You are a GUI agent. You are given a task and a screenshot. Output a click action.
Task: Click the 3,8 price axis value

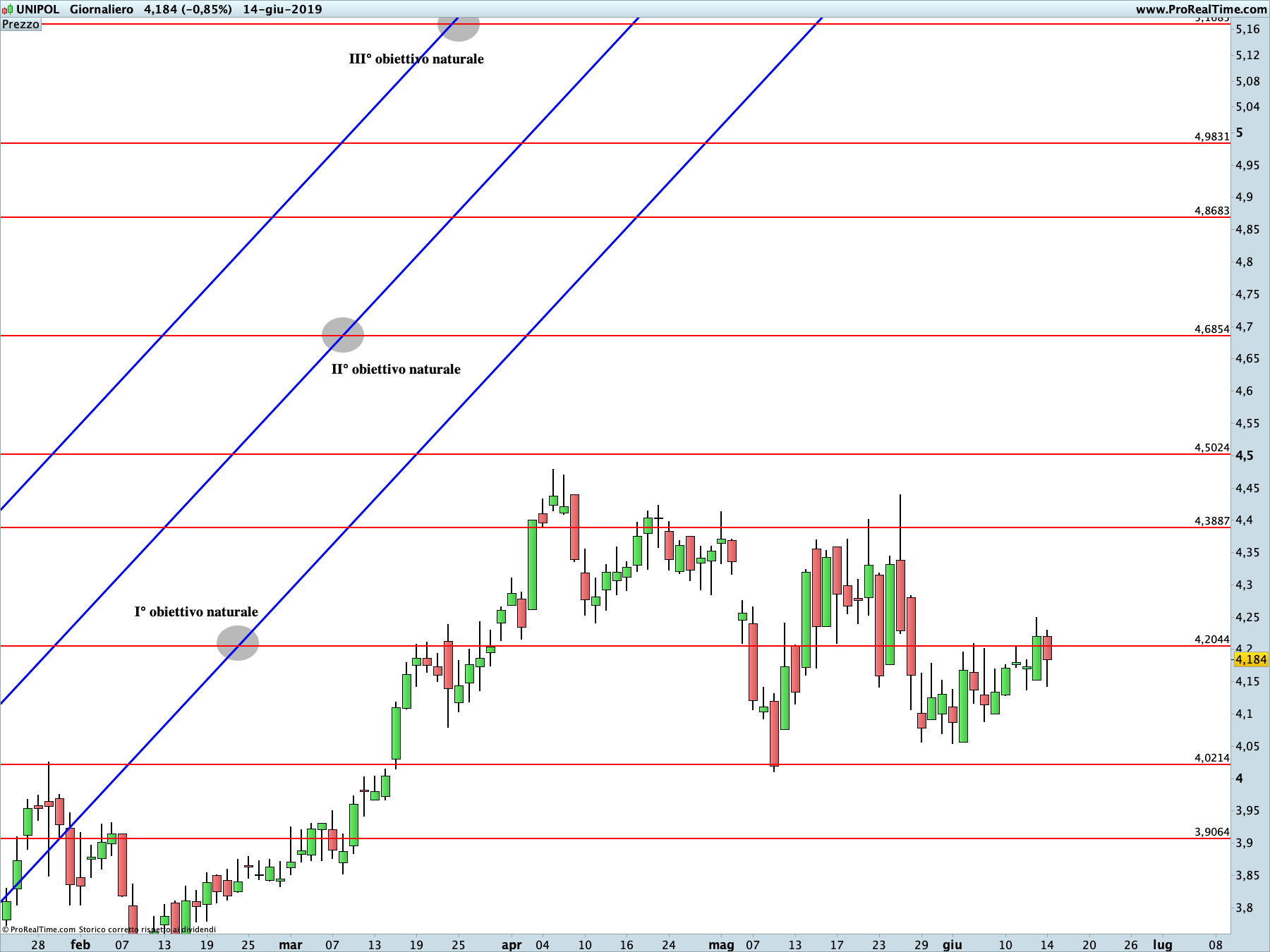click(1244, 908)
